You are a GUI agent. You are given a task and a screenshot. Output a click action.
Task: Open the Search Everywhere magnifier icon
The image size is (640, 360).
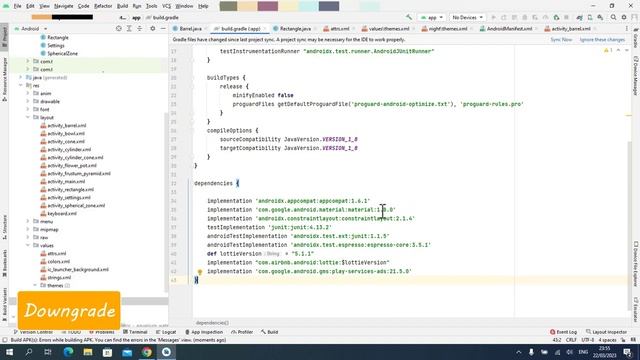pyautogui.click(x=613, y=18)
